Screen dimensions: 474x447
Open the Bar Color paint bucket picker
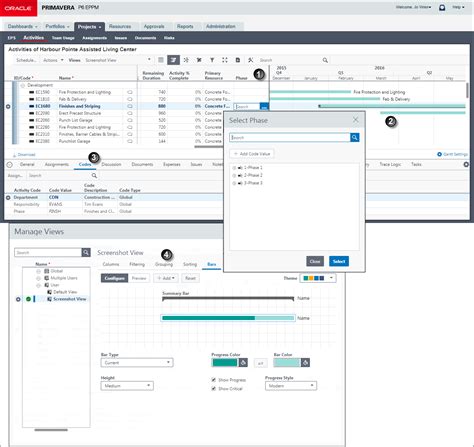click(305, 363)
